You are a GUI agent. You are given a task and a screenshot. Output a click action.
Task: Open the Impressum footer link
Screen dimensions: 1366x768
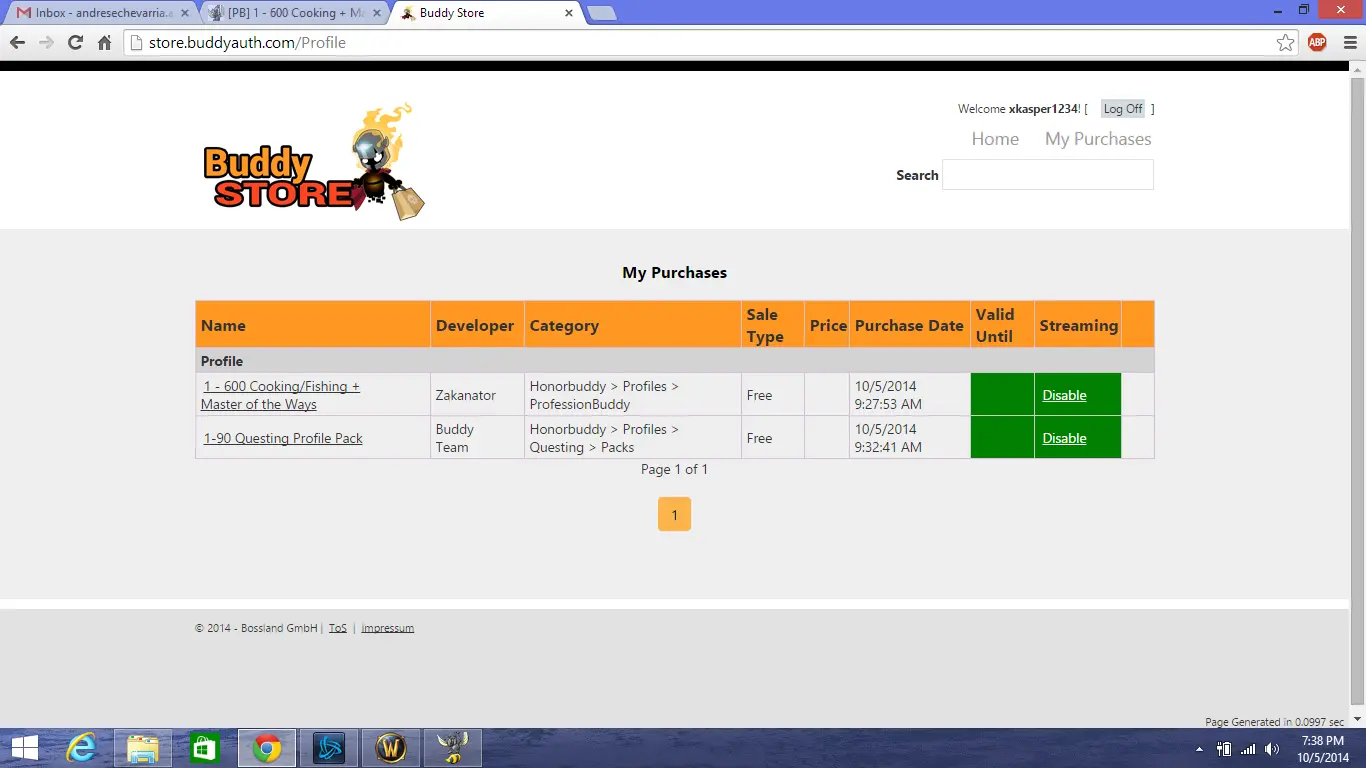point(388,628)
